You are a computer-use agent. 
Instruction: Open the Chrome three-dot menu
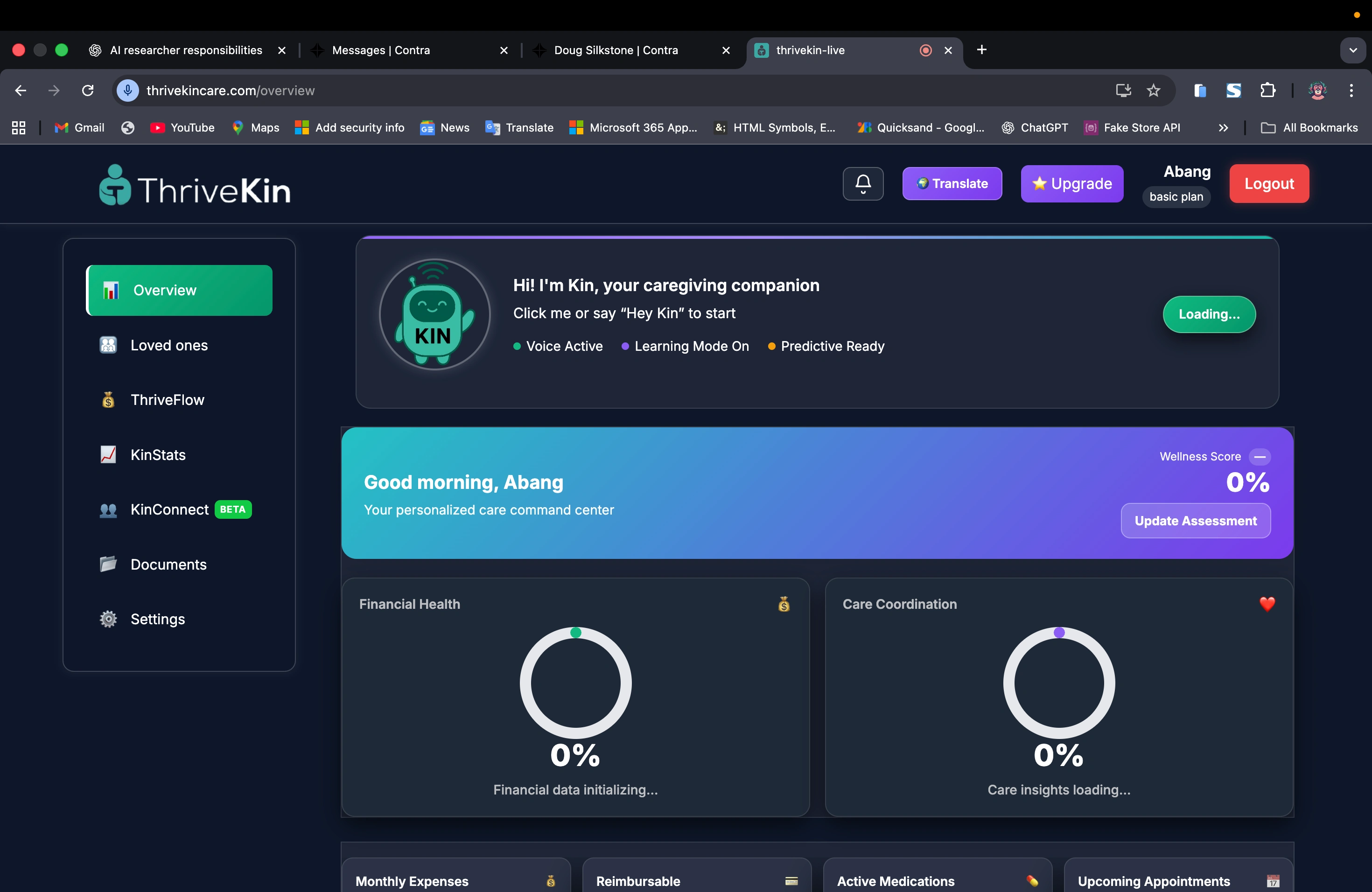click(x=1351, y=91)
